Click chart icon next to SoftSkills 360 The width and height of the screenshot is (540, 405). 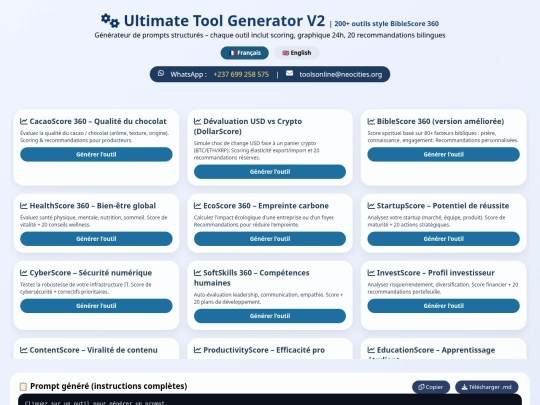click(x=197, y=273)
